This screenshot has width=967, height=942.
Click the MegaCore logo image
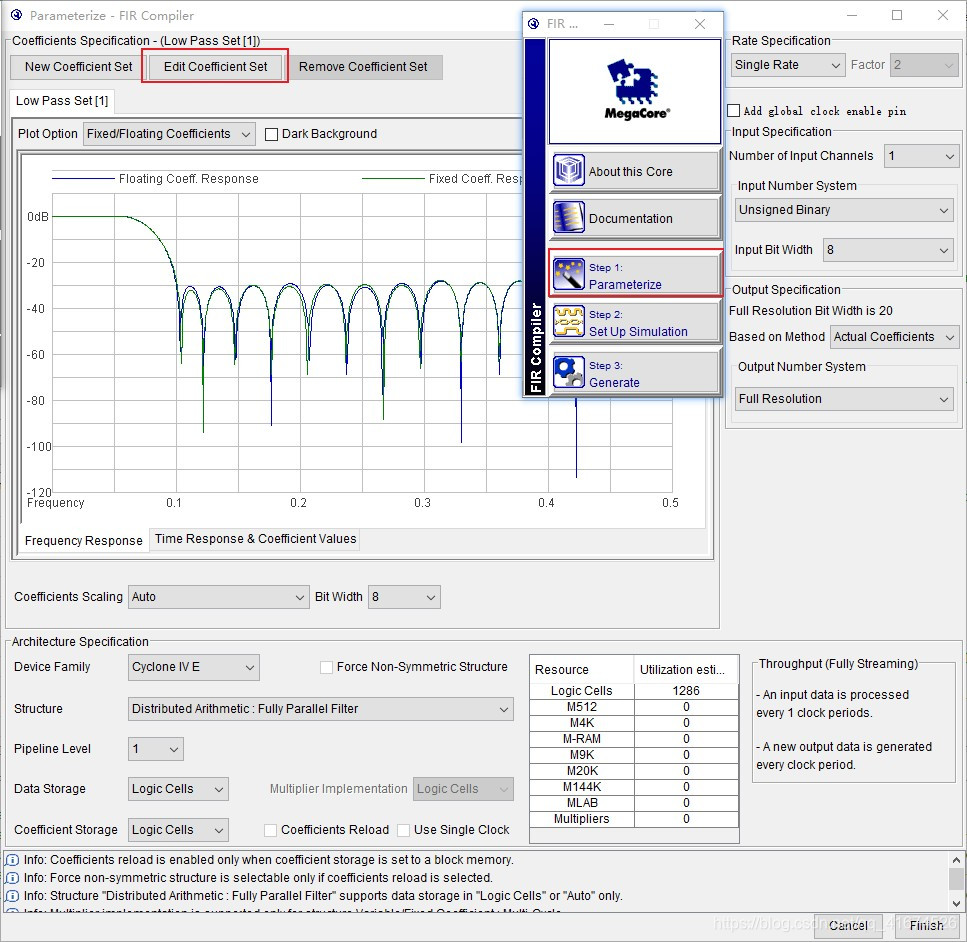[635, 91]
